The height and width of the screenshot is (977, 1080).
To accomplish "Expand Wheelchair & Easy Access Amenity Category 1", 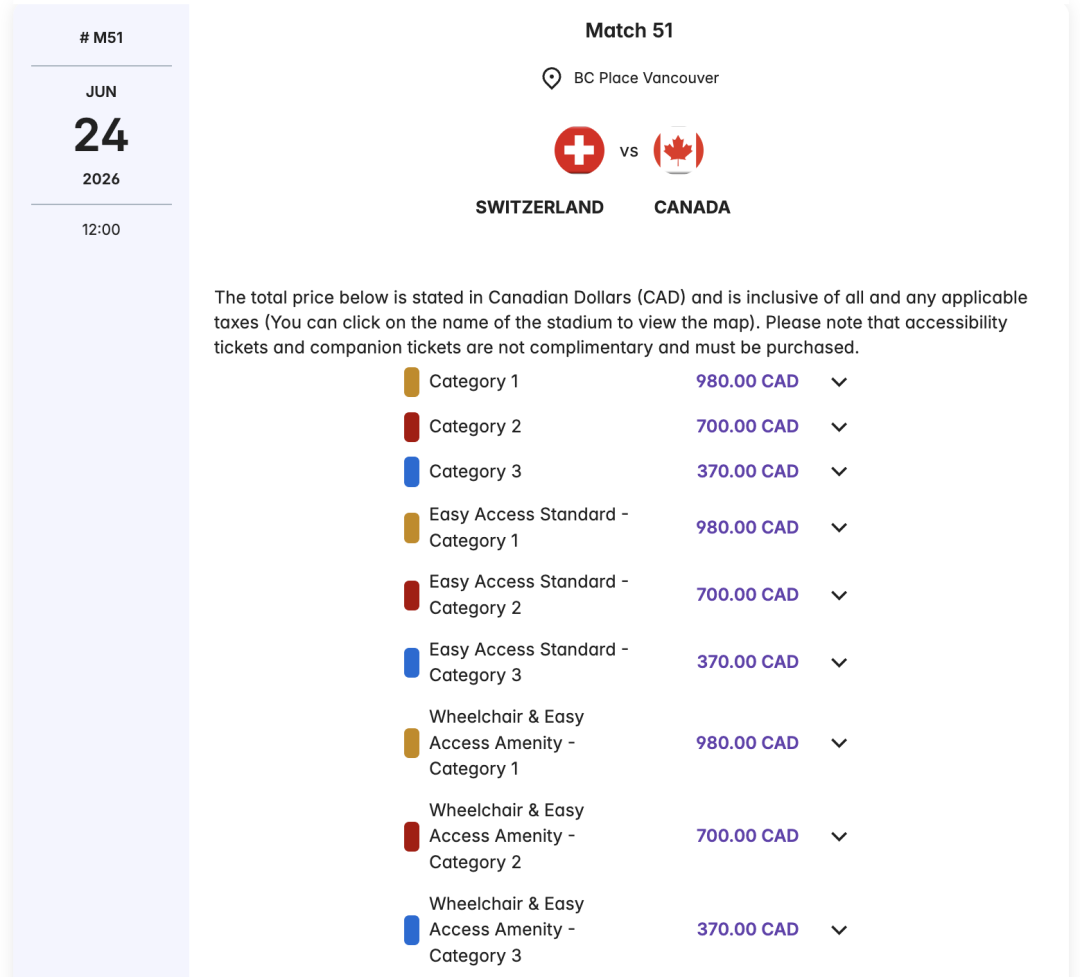I will pos(839,743).
